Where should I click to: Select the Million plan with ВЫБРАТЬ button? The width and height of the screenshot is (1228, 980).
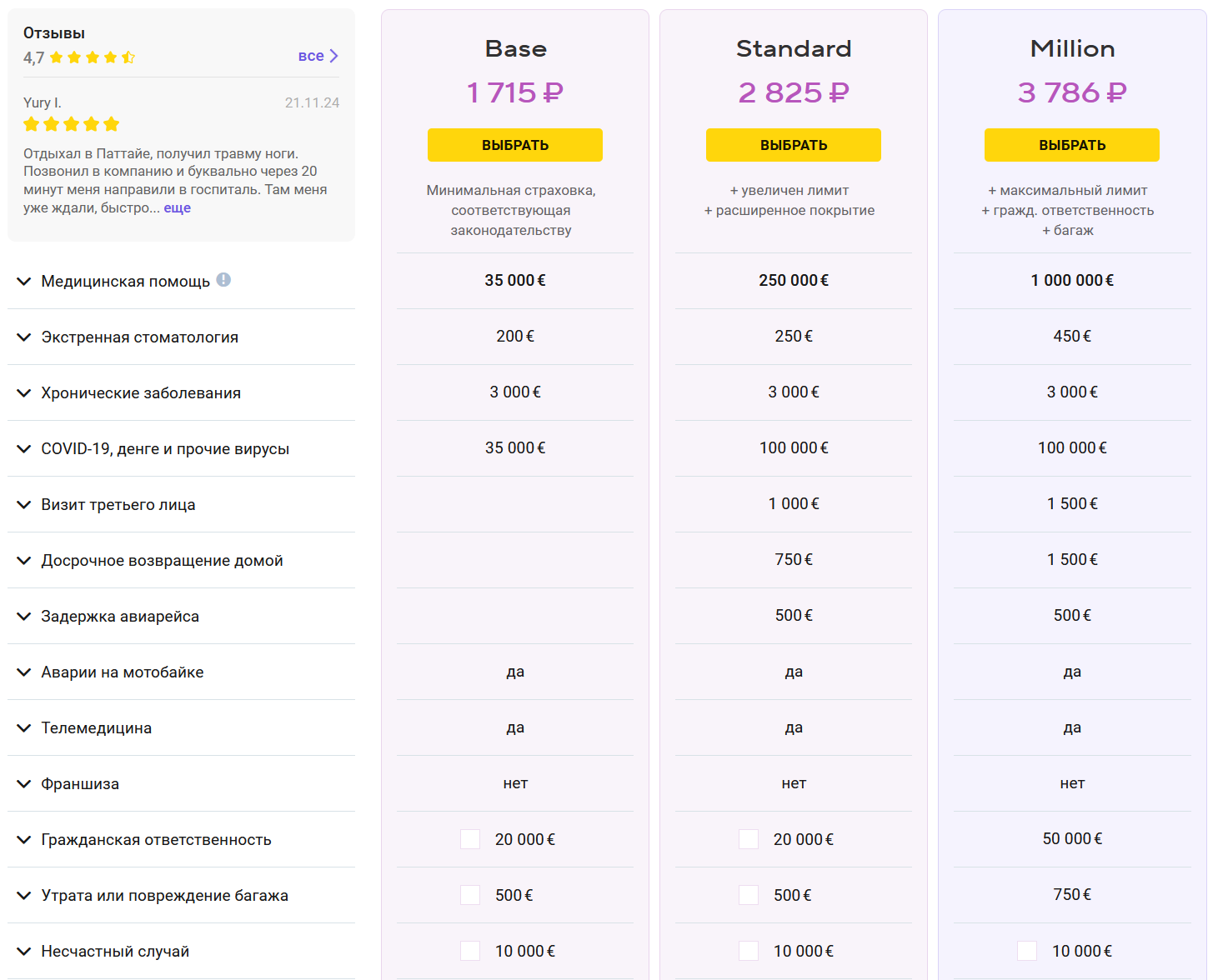[1072, 145]
